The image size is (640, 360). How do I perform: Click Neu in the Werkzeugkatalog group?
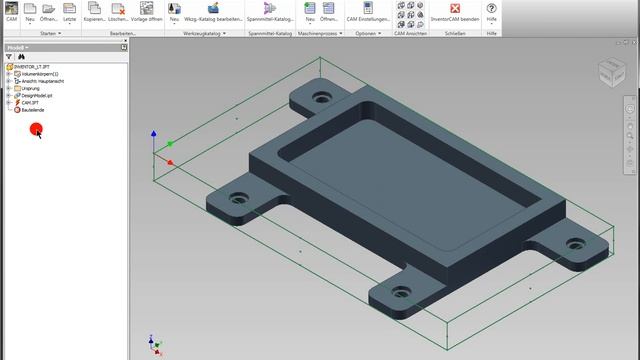tap(174, 12)
